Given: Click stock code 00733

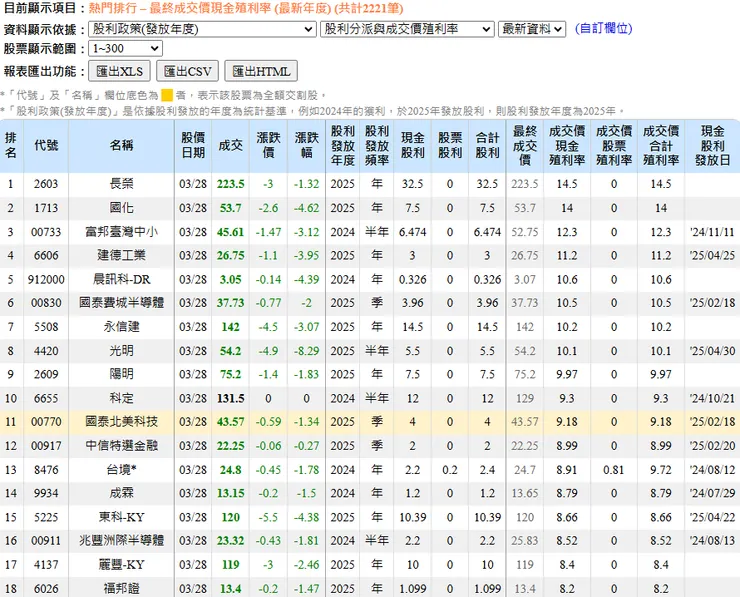Looking at the screenshot, I should tap(46, 232).
